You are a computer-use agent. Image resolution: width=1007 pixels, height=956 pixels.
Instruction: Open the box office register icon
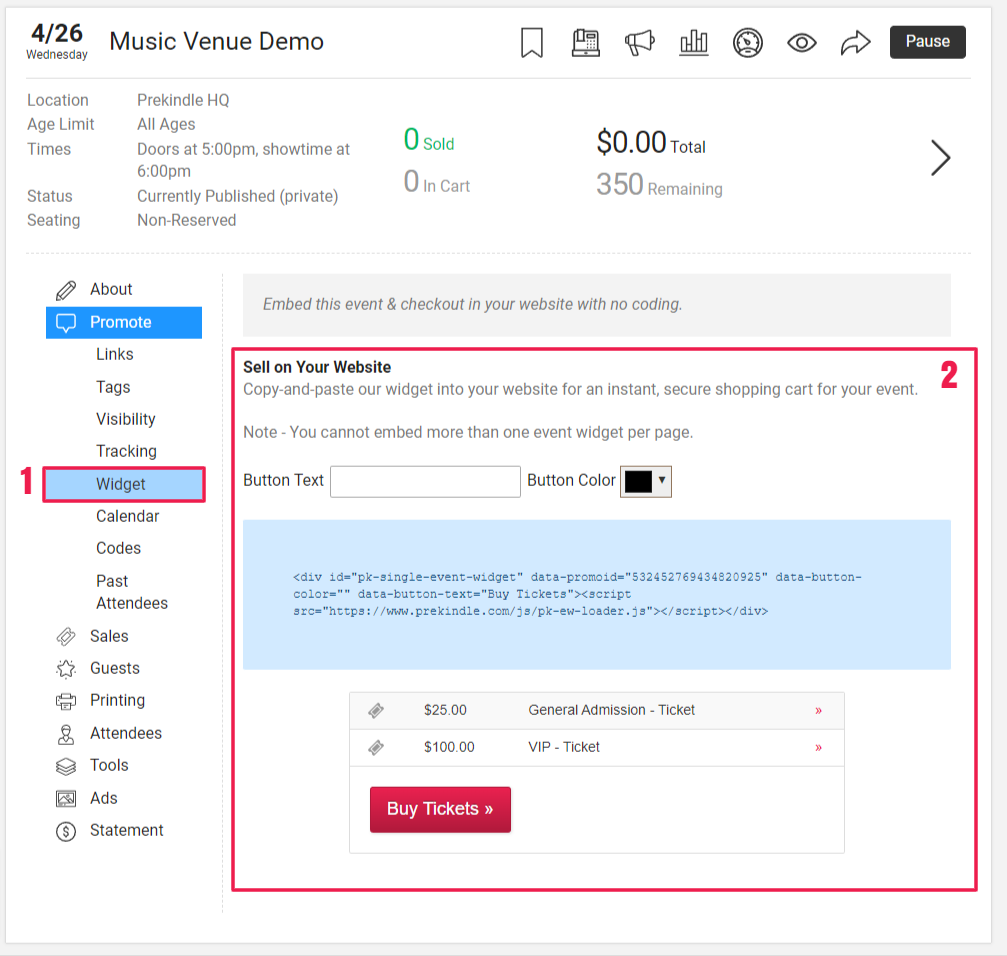click(x=586, y=43)
